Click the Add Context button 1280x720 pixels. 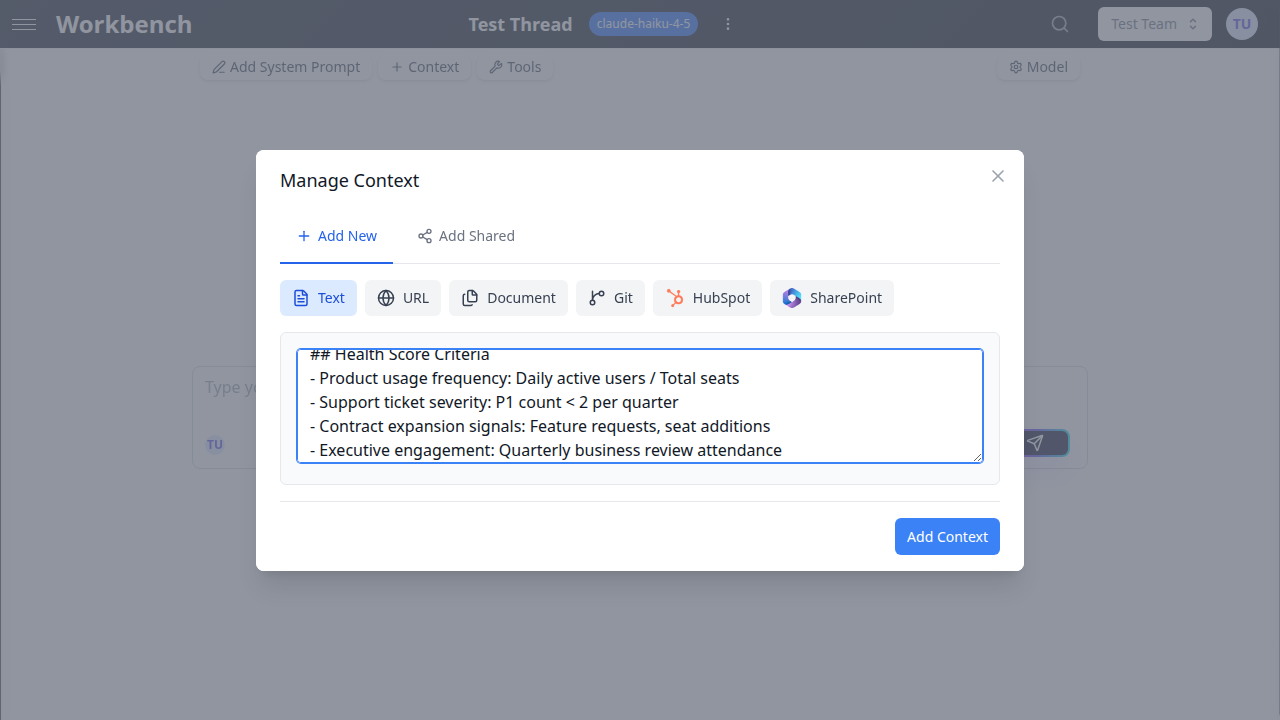947,536
